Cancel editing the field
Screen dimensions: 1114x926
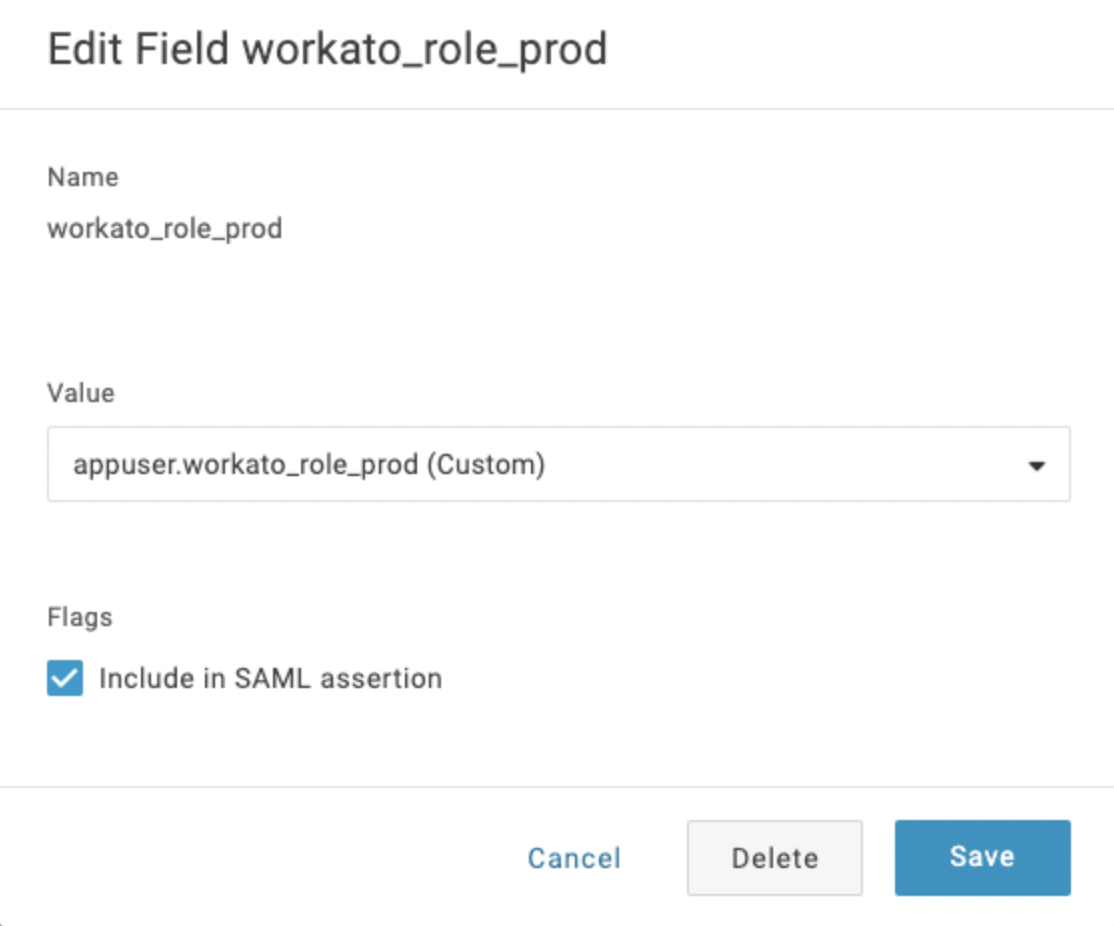[574, 858]
